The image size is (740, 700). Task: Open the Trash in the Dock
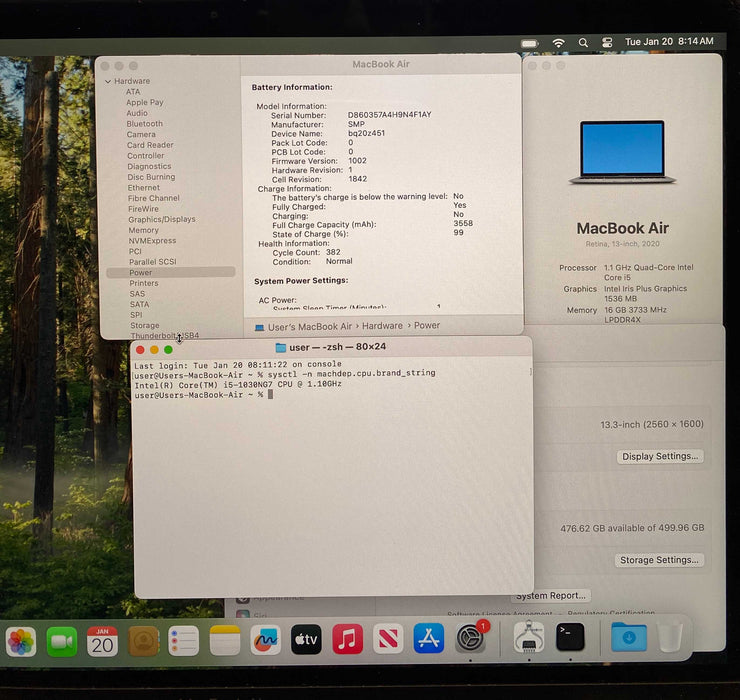[670, 637]
